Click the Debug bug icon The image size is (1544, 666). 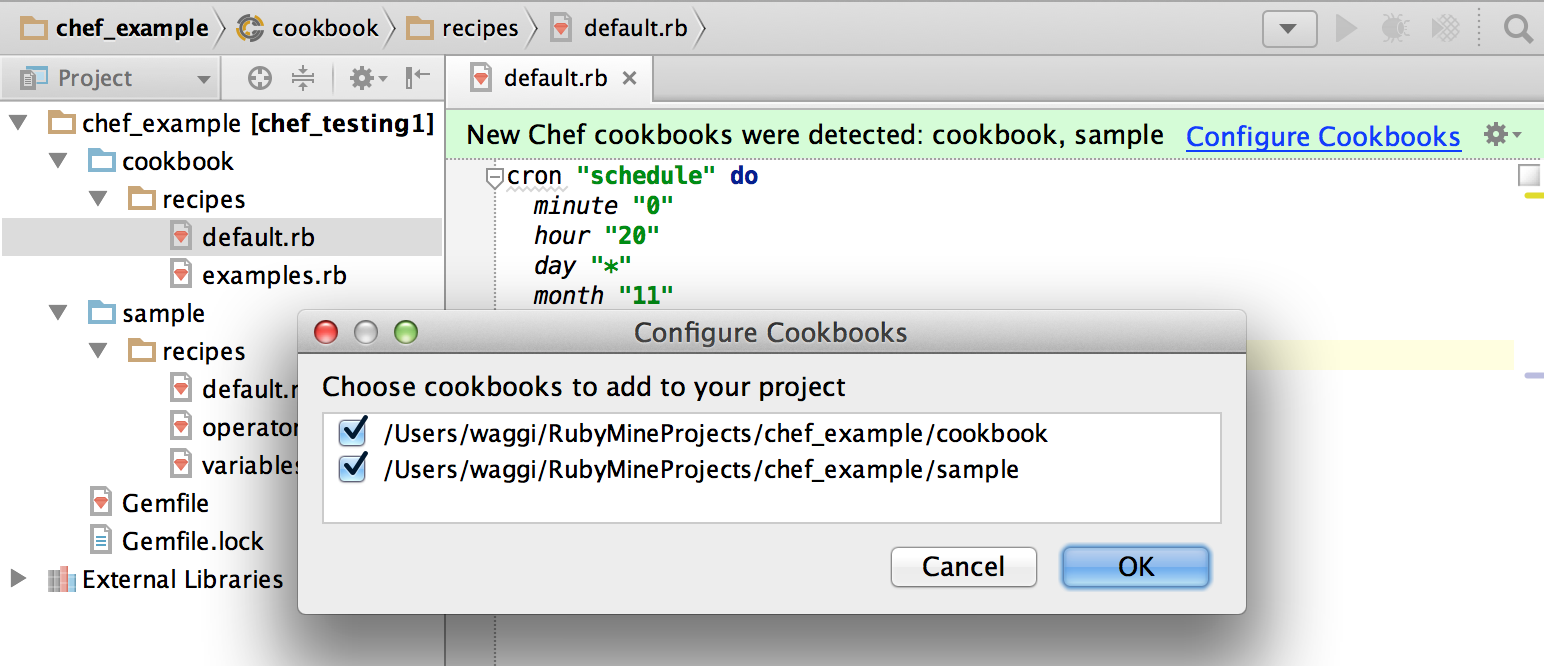(1396, 28)
